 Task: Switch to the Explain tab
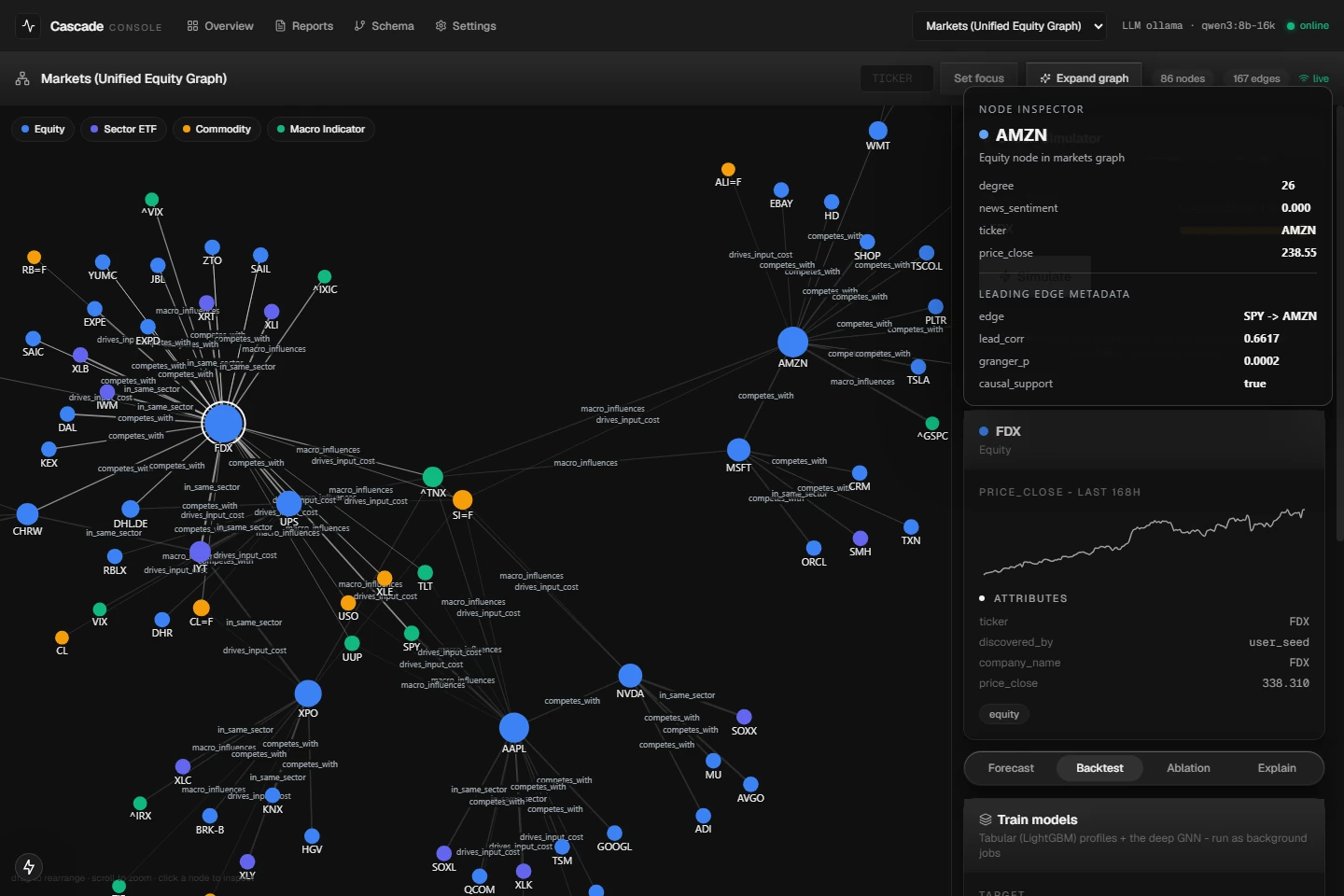click(1277, 768)
